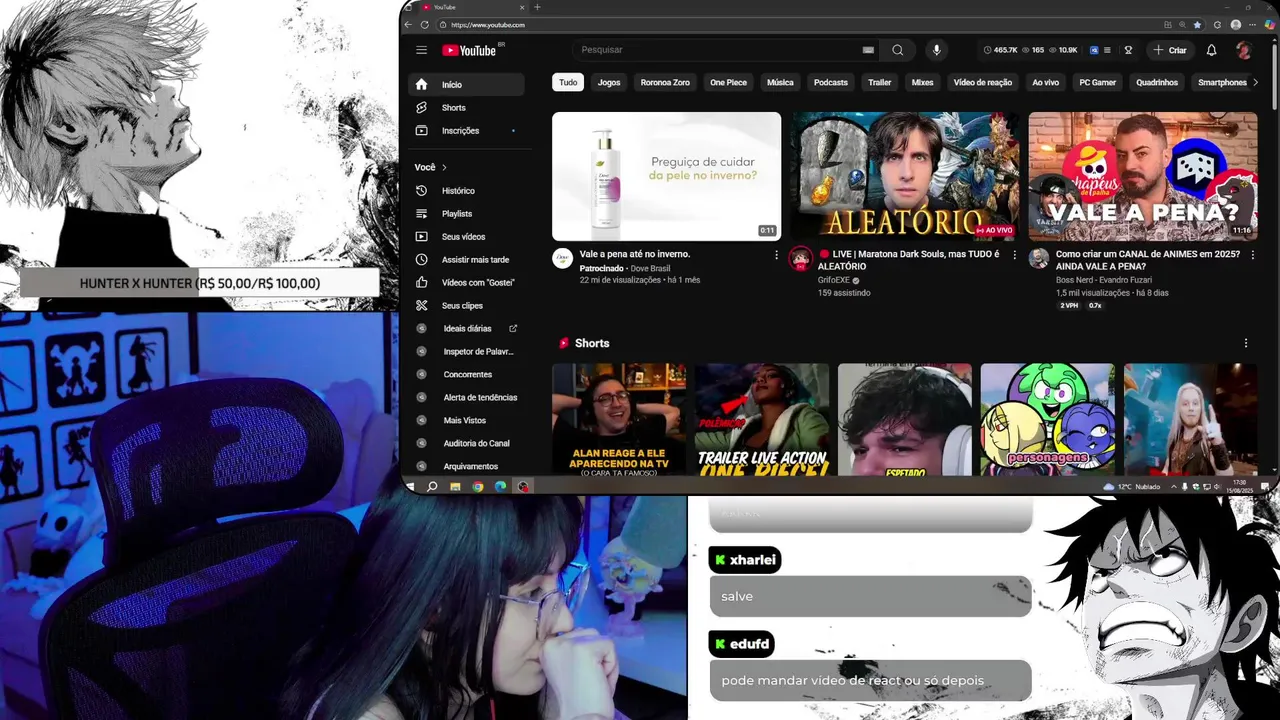Open the Criar create menu

[1169, 50]
